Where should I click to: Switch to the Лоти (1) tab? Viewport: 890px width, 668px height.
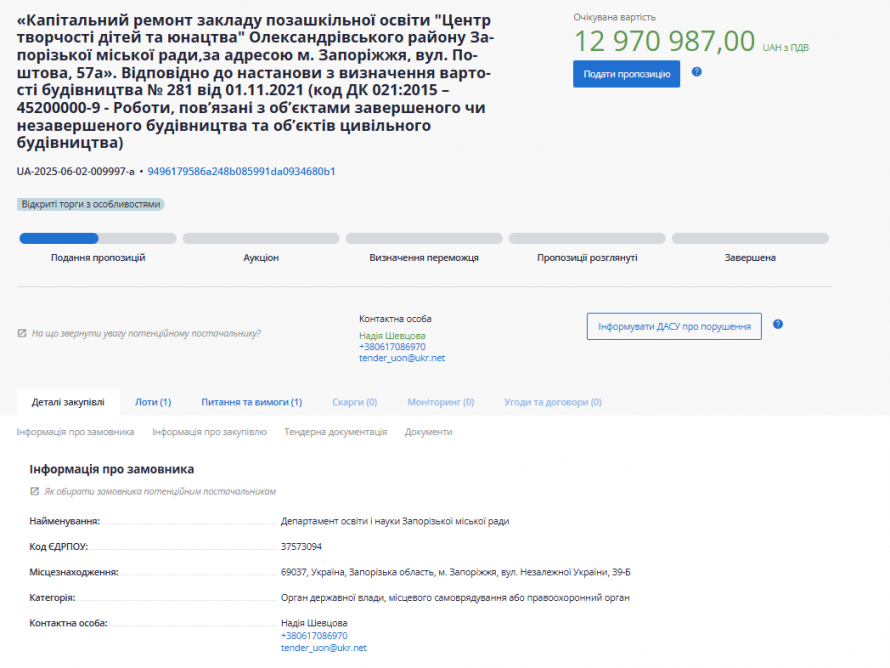(x=153, y=402)
